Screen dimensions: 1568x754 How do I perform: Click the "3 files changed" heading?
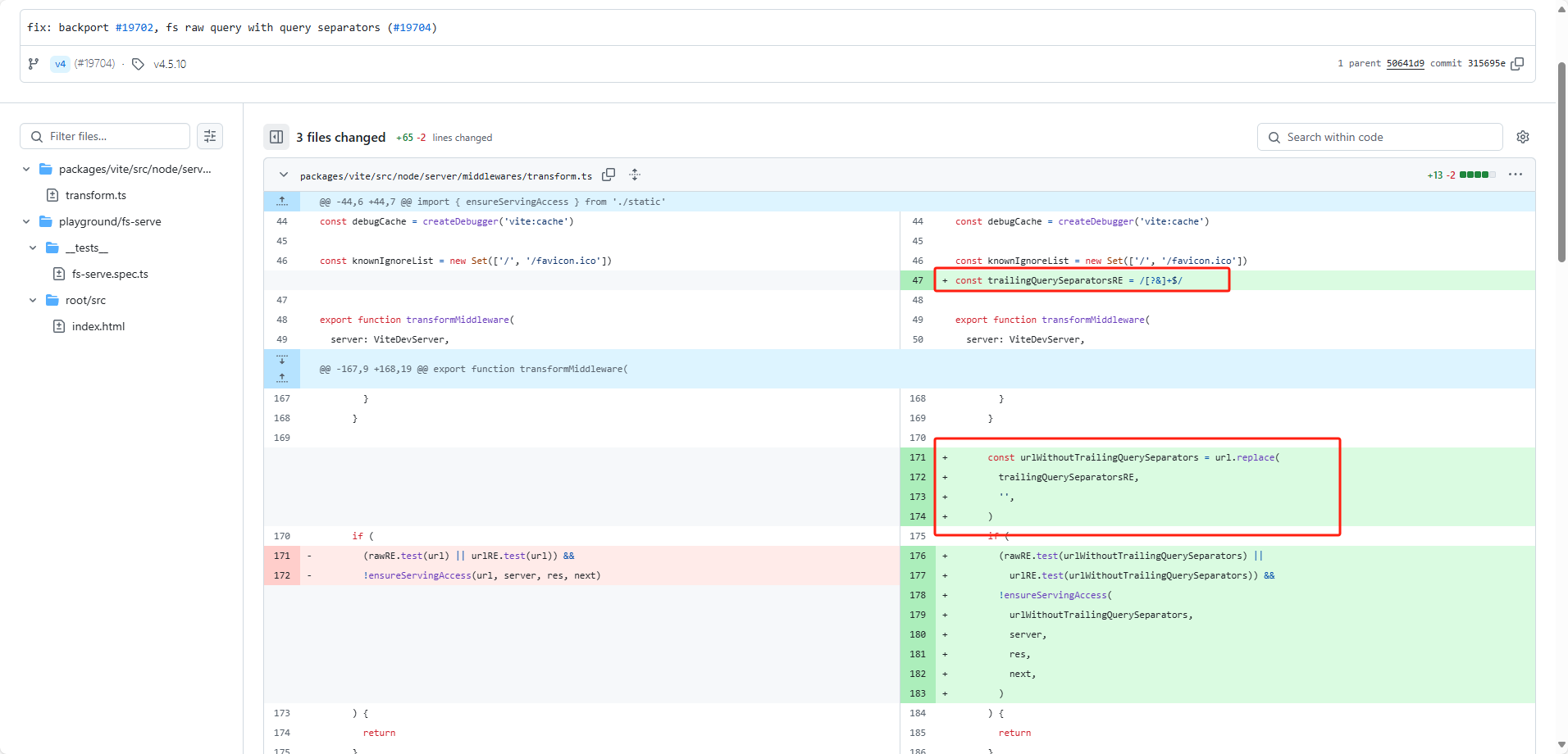coord(340,138)
